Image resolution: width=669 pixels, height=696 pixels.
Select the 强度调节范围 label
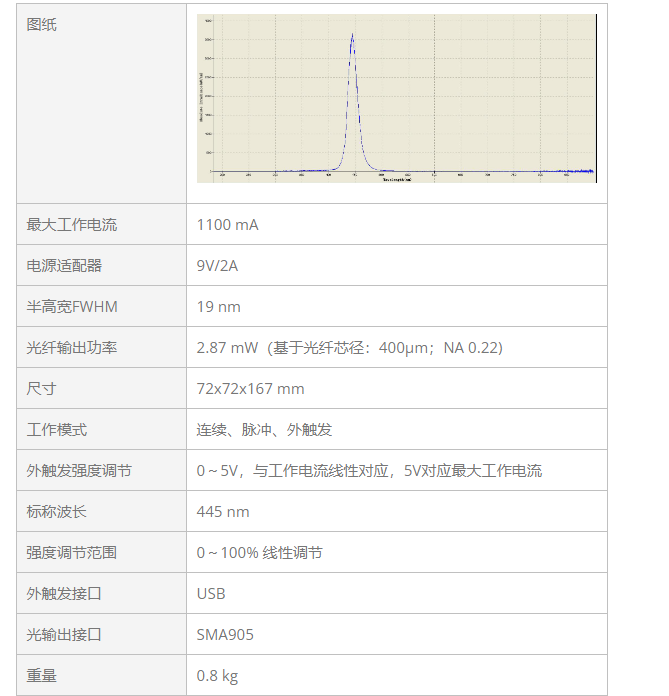[71, 553]
